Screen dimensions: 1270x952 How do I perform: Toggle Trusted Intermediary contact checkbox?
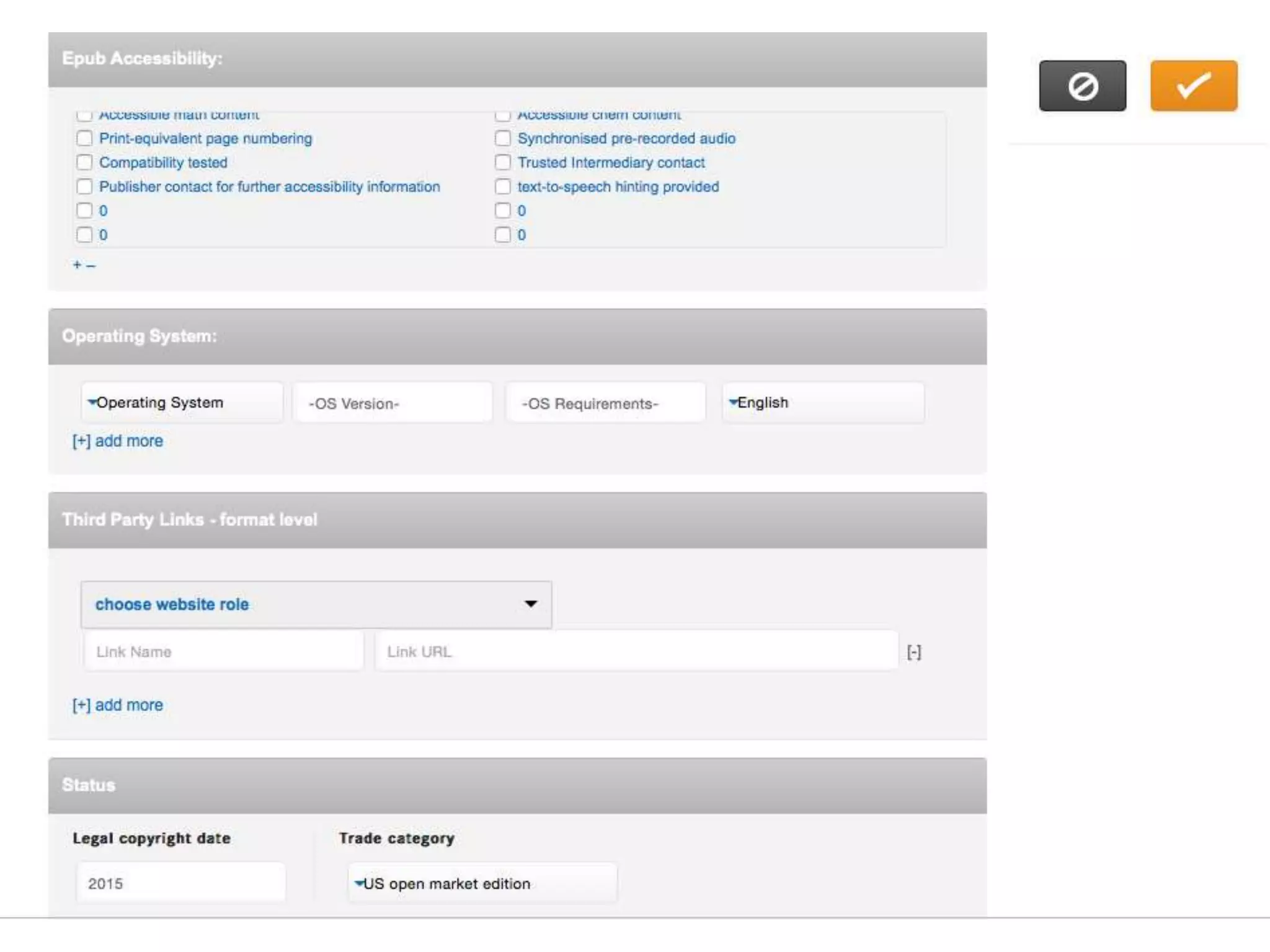(502, 162)
